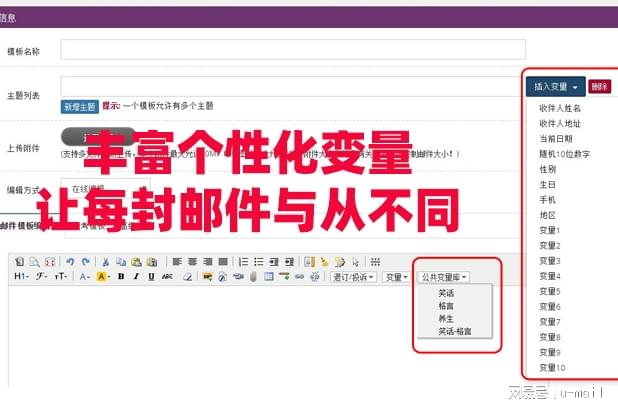Select 笑话 from public variable library
Screen dimensions: 618x412
tap(446, 294)
